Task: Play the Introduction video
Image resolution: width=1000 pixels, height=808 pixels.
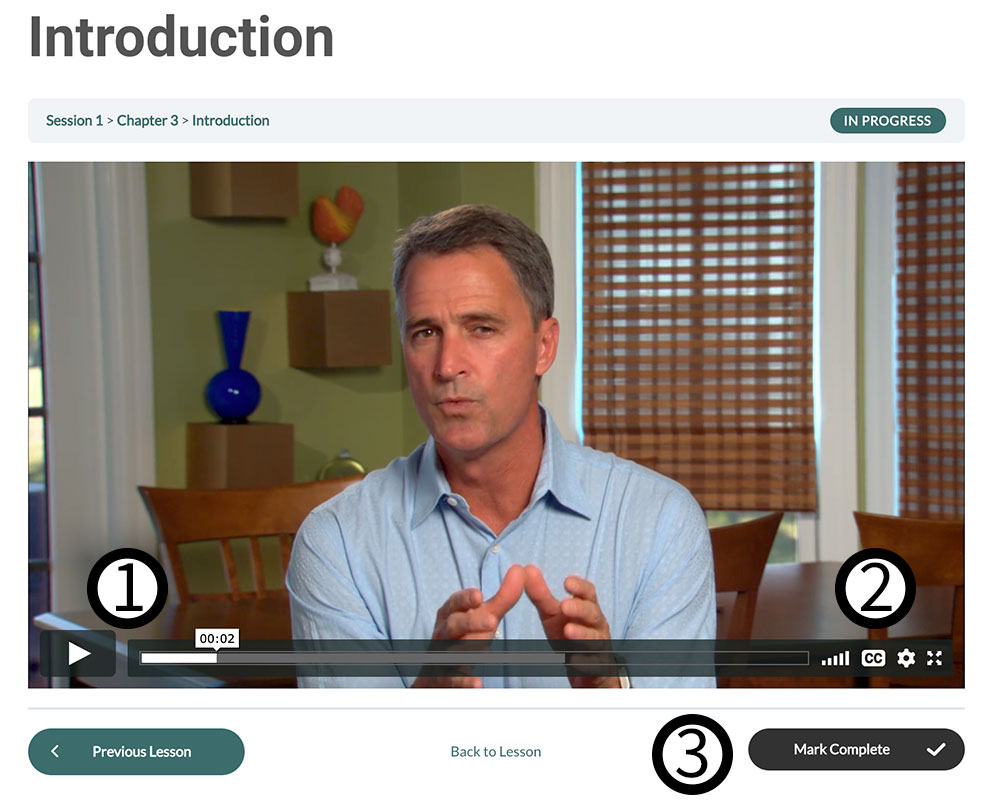Action: (x=78, y=653)
